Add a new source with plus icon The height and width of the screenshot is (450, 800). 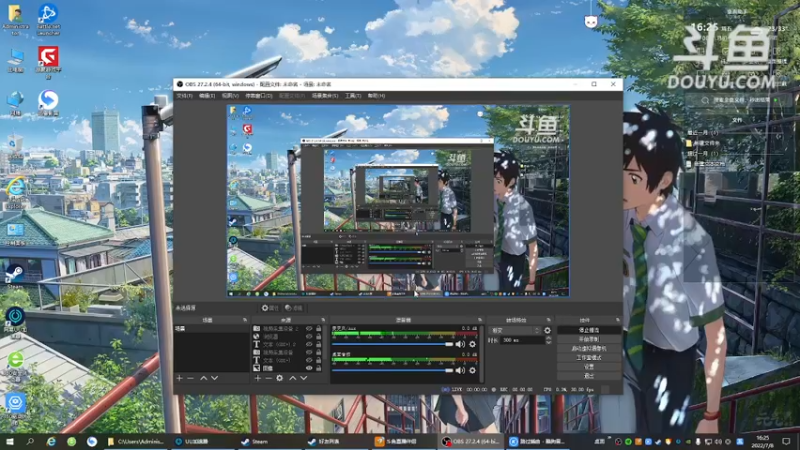coord(258,378)
